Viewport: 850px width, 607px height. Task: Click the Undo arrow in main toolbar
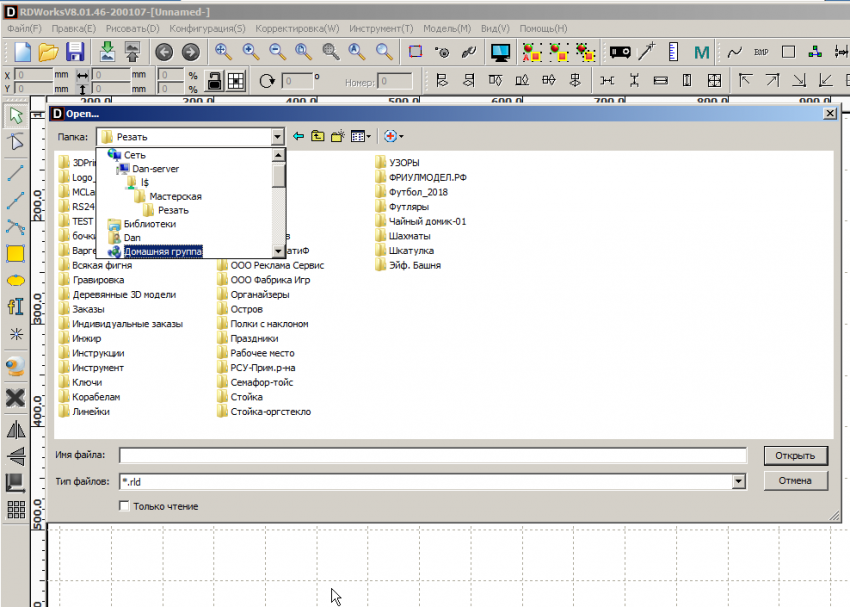(163, 51)
